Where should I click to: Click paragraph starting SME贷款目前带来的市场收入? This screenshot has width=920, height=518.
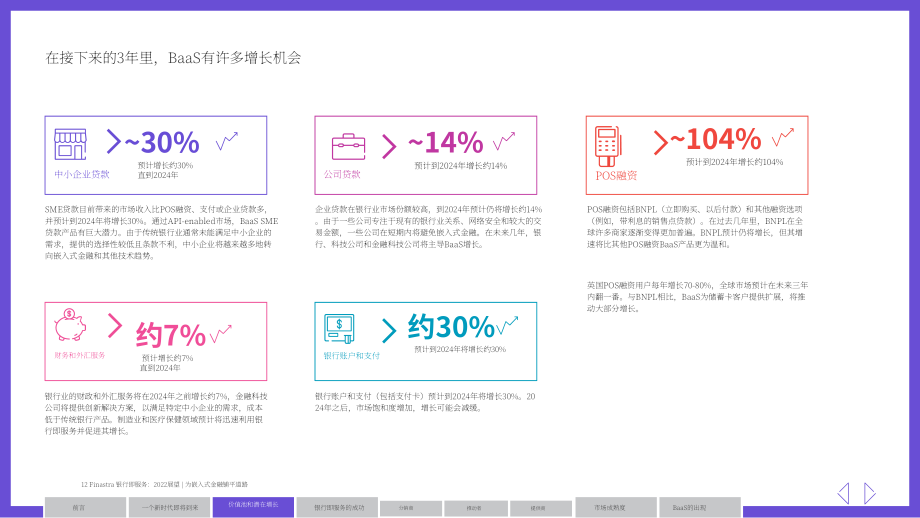pyautogui.click(x=162, y=232)
